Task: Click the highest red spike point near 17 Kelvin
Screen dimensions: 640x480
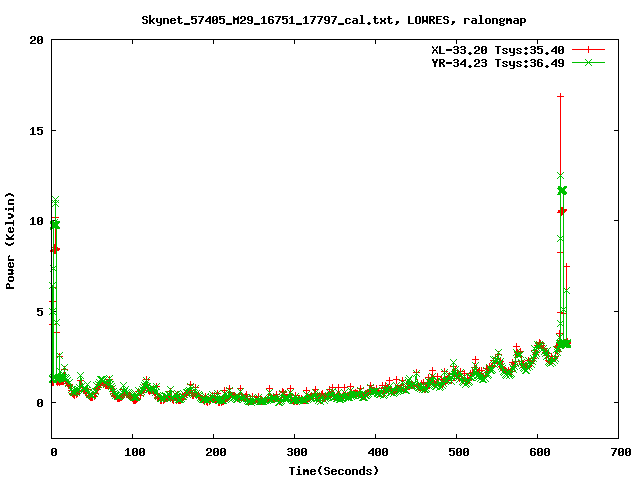Action: pos(560,96)
